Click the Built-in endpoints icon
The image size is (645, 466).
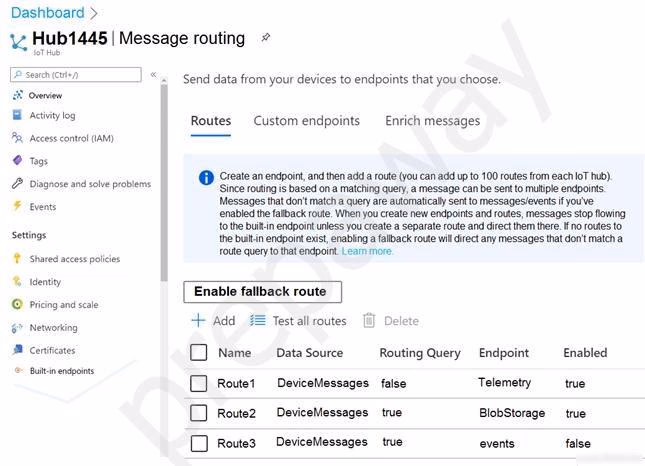[x=18, y=370]
